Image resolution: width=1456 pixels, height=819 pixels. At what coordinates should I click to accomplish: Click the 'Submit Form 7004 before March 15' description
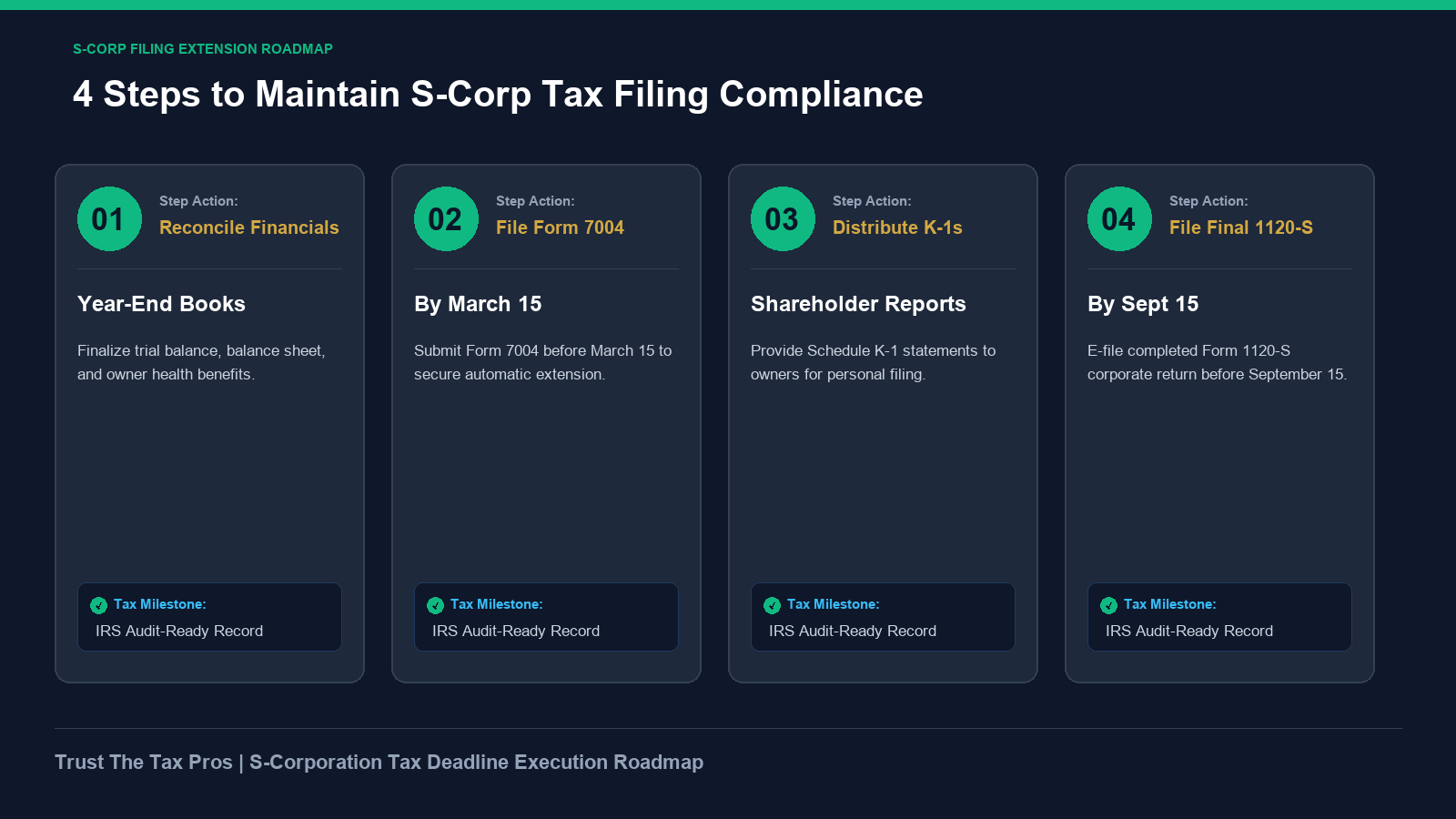click(542, 362)
